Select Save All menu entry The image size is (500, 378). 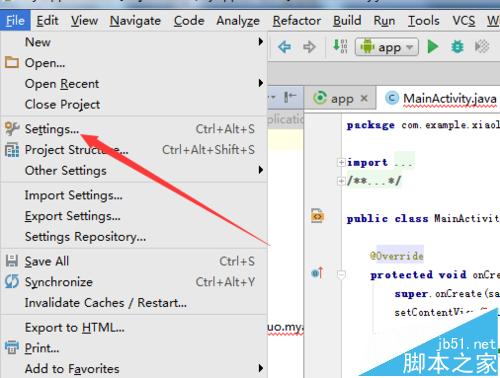(133, 261)
